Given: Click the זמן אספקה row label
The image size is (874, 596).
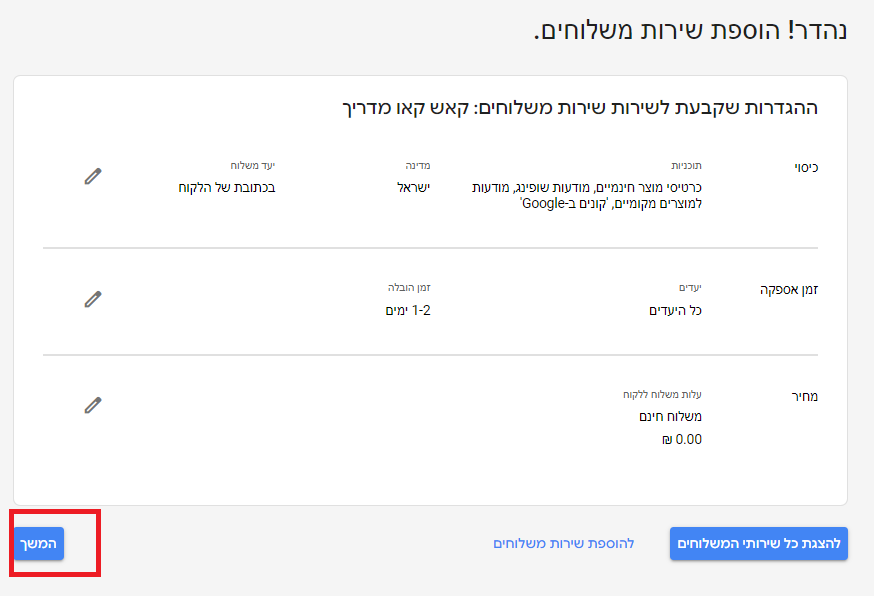Looking at the screenshot, I should [789, 290].
